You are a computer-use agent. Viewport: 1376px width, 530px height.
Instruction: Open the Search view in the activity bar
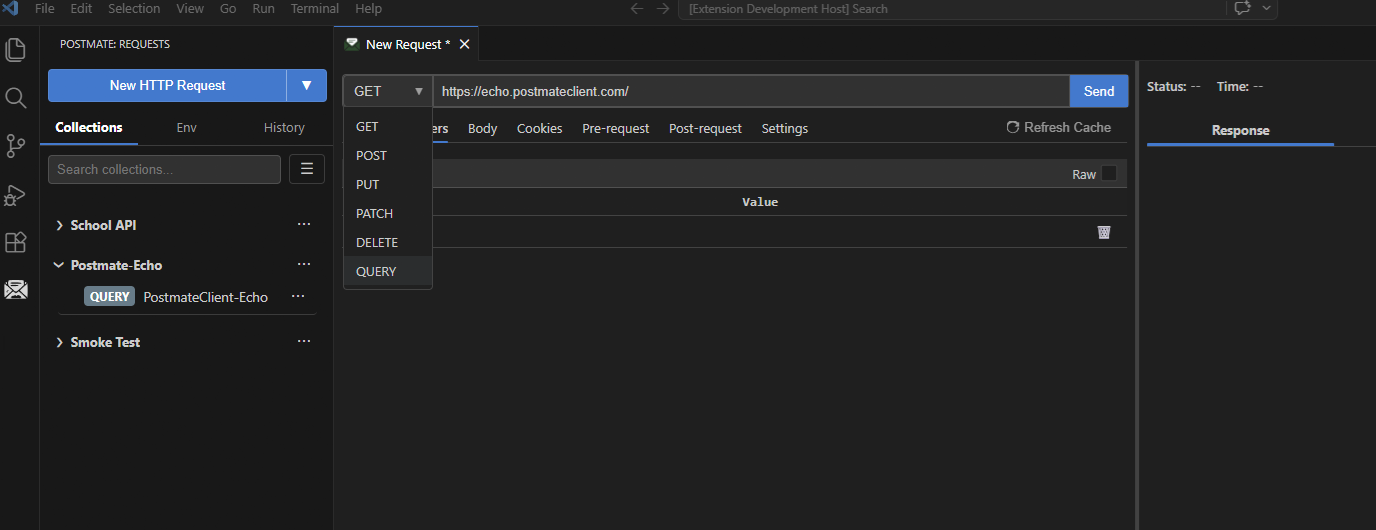point(16,97)
